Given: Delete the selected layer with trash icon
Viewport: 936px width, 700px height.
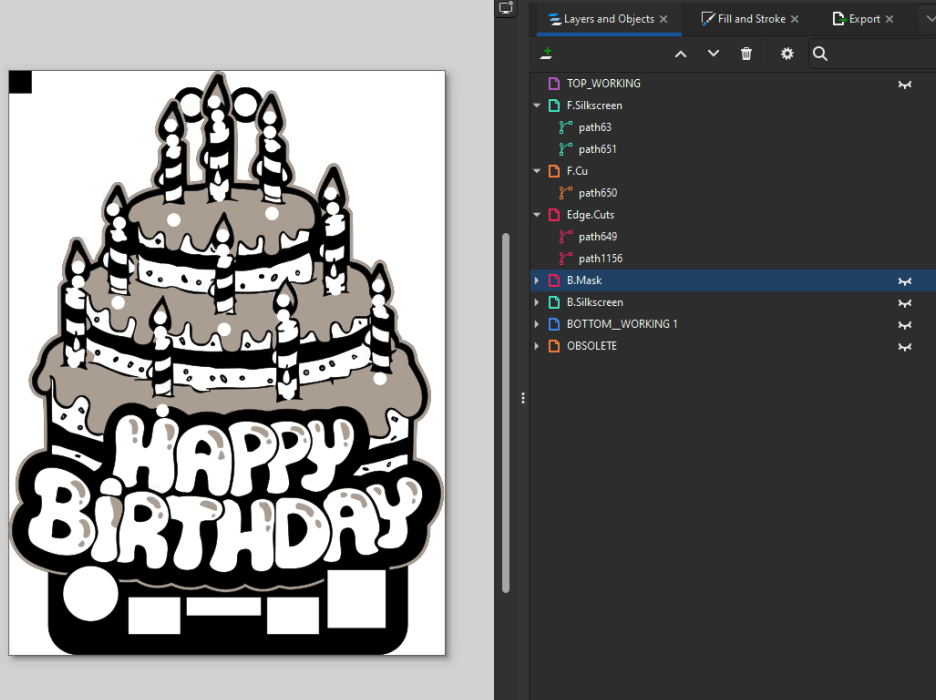Looking at the screenshot, I should coord(746,54).
